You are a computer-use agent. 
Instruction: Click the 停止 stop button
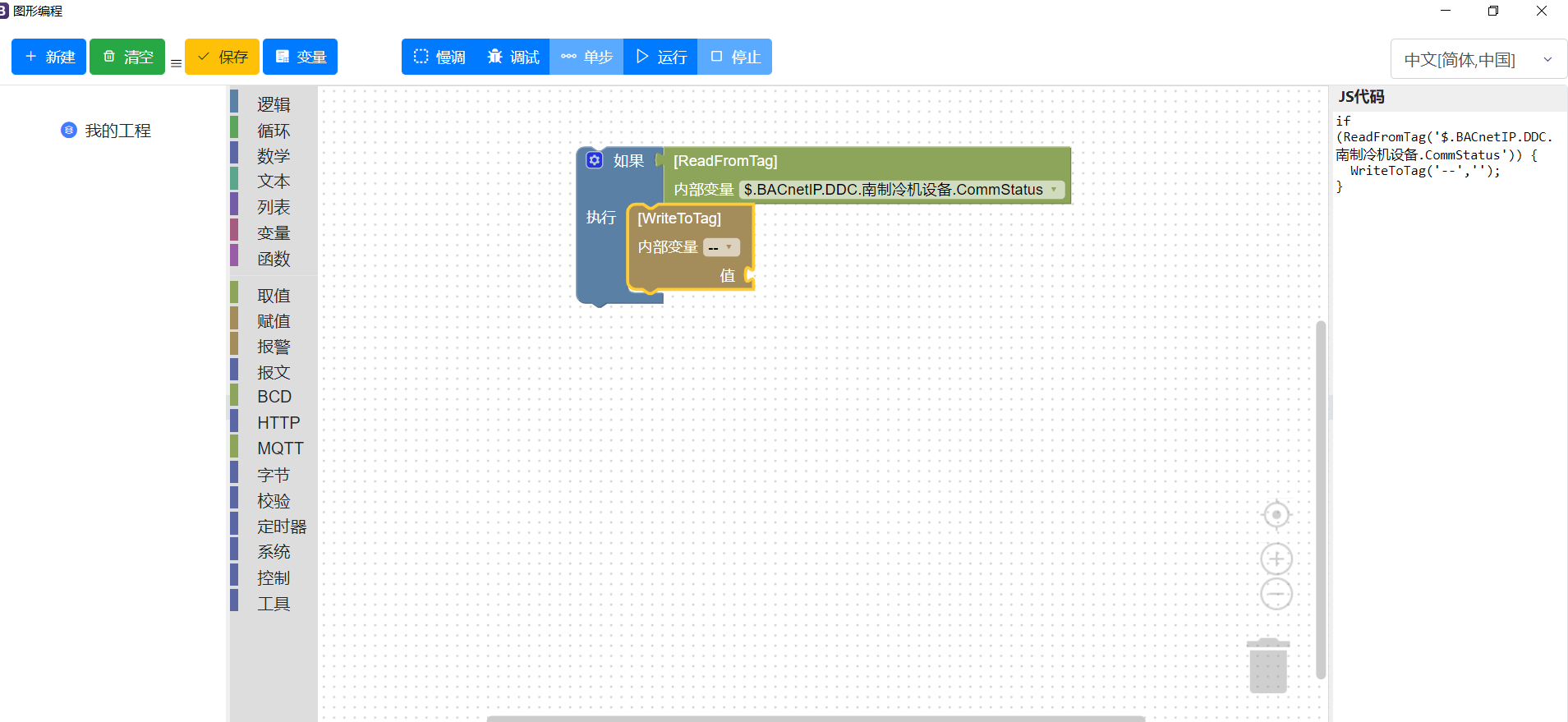click(735, 57)
